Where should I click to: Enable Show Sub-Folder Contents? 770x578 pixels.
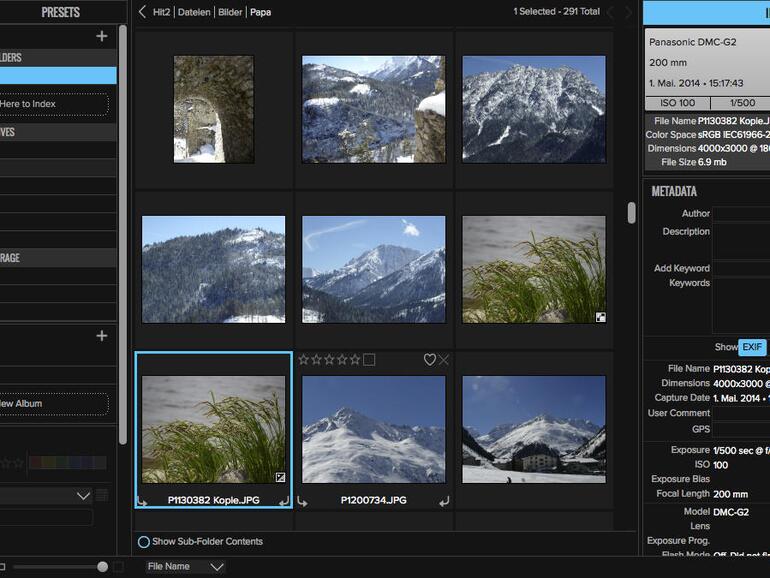144,542
